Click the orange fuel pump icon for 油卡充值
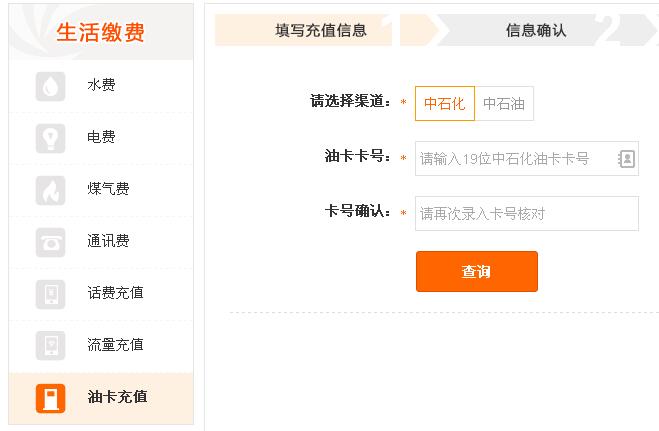Image resolution: width=659 pixels, height=431 pixels. (x=50, y=398)
